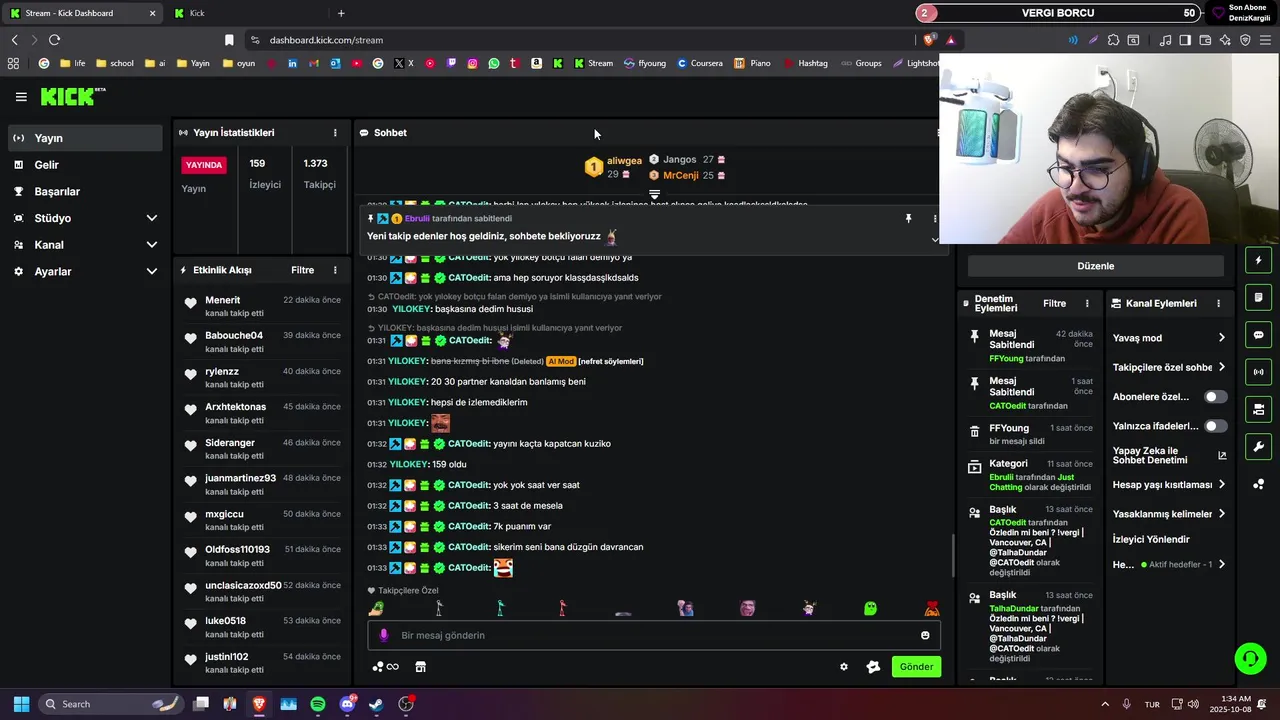Viewport: 1280px width, 720px height.
Task: Open the Etkinlik Akışı options menu
Action: tap(335, 270)
